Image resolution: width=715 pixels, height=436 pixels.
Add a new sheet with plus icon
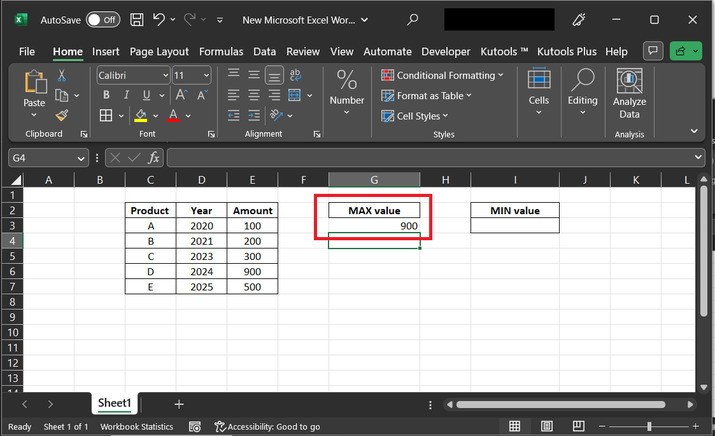pos(179,404)
